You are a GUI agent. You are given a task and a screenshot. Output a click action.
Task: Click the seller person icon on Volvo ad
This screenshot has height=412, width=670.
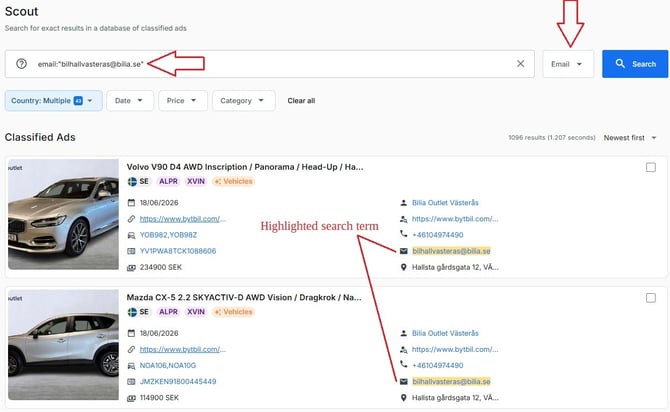click(x=403, y=203)
